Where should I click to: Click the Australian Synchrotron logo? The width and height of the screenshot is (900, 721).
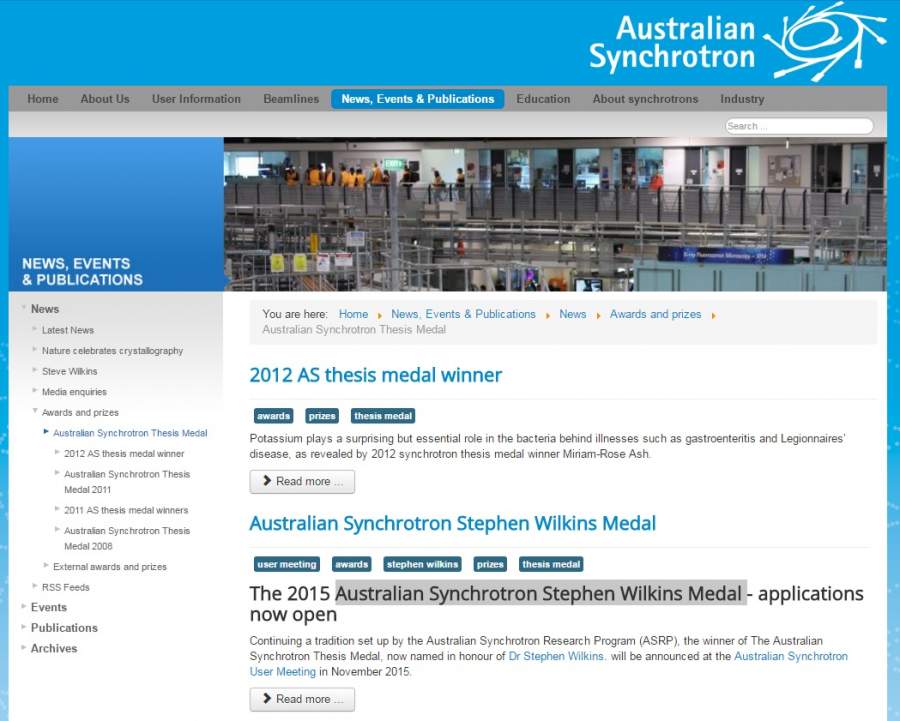[x=738, y=42]
